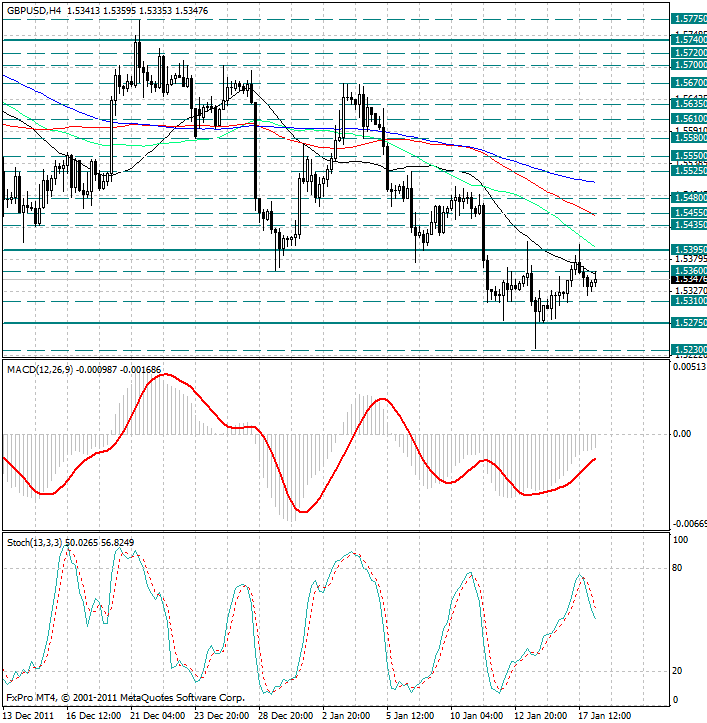Click the 28 Dec 20:00 time label
This screenshot has width=707, height=723.
pyautogui.click(x=285, y=716)
